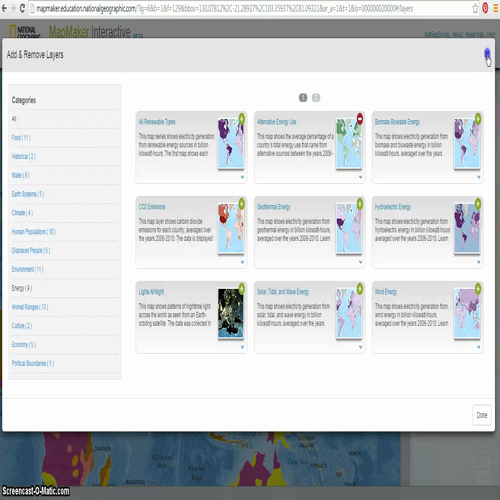Image resolution: width=500 pixels, height=500 pixels.
Task: Add the Wind Energy layer
Action: tap(478, 289)
